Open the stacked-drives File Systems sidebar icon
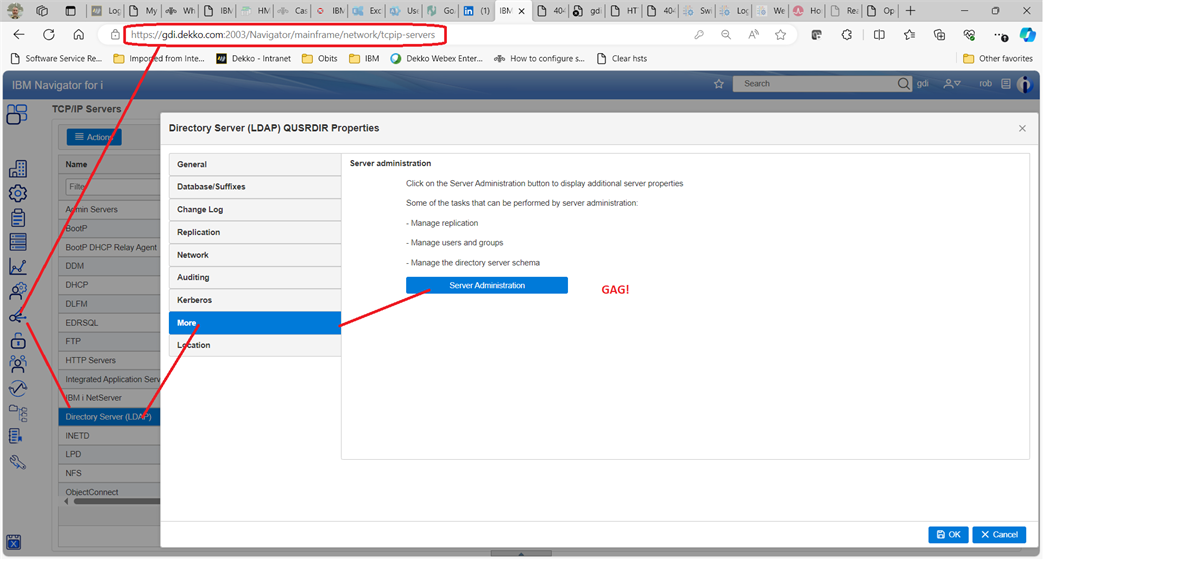Viewport: 1200px width, 571px height. pyautogui.click(x=17, y=242)
